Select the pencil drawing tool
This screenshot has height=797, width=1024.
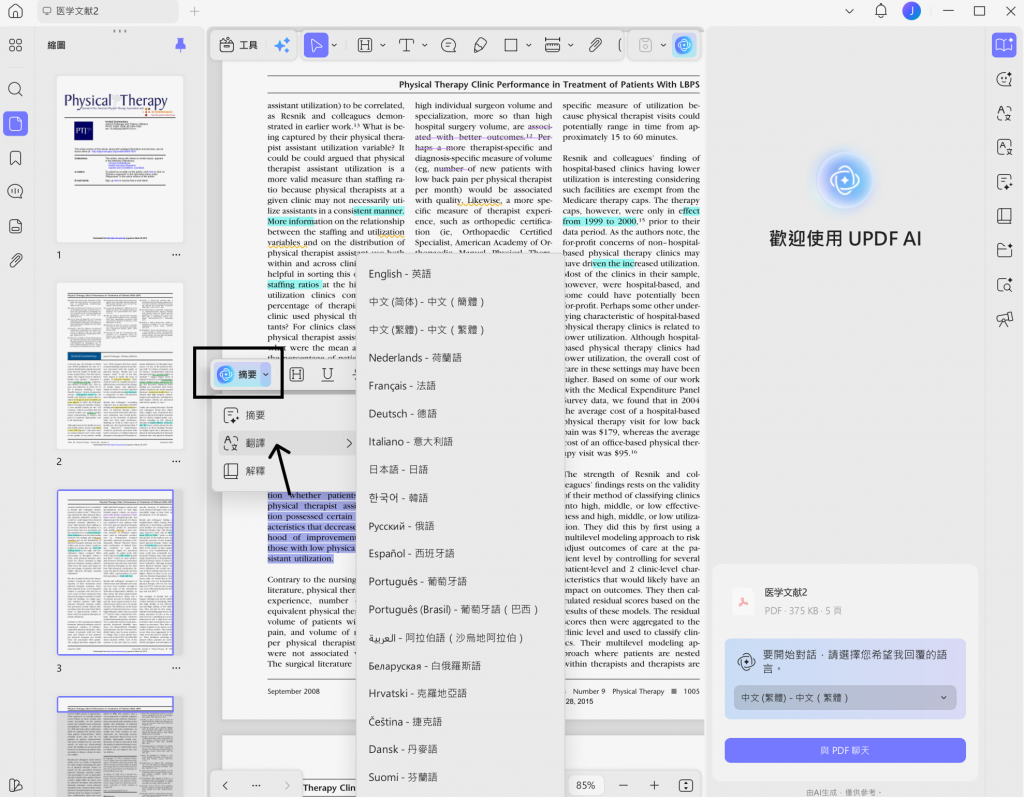pos(480,45)
